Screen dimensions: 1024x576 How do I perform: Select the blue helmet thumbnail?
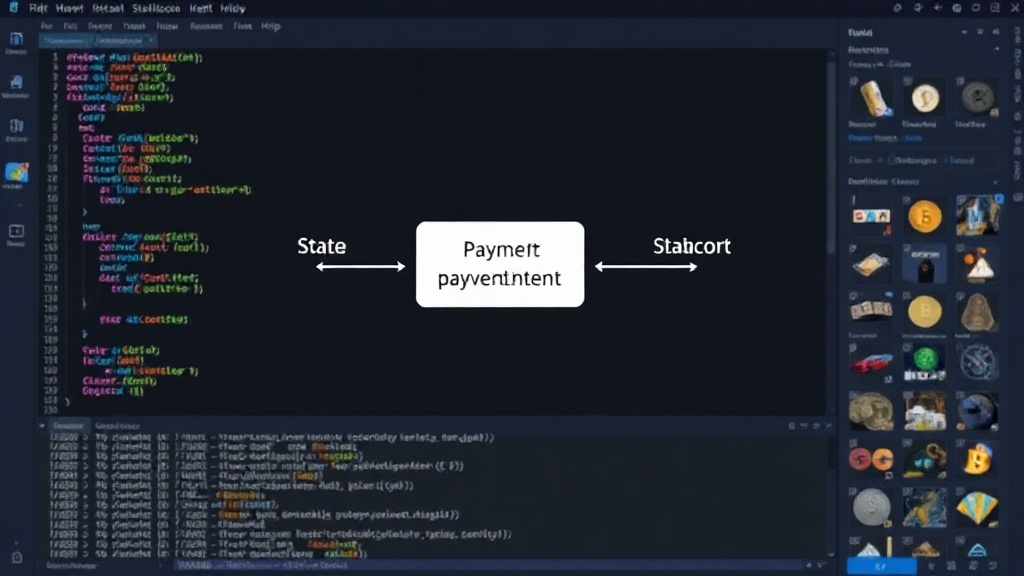[978, 411]
